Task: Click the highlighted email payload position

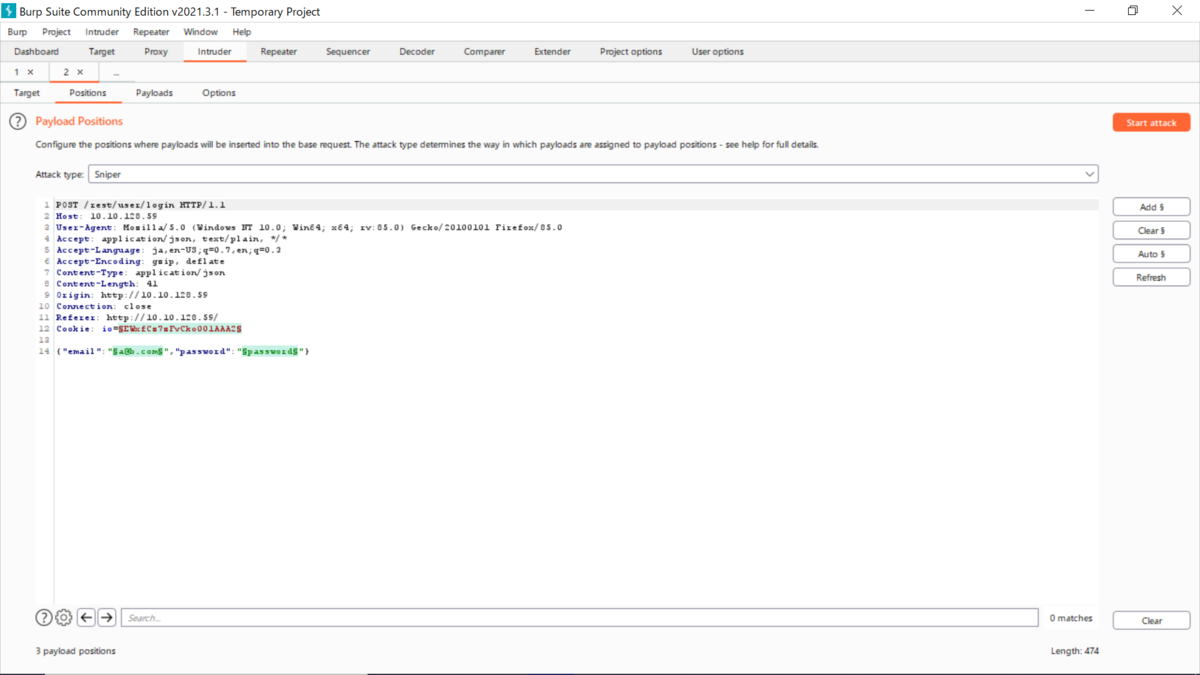Action: tap(137, 351)
